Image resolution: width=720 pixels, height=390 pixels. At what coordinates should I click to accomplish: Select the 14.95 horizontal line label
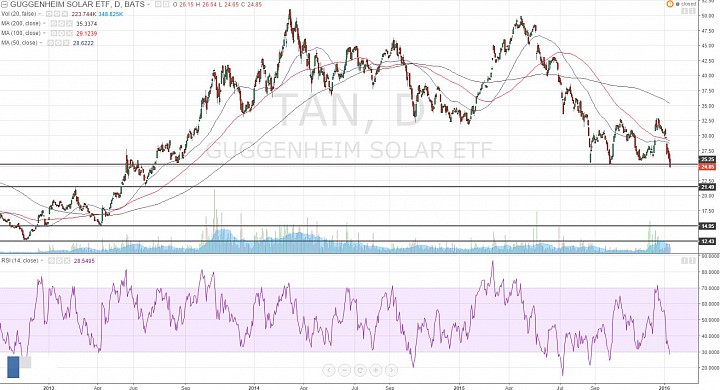click(707, 226)
